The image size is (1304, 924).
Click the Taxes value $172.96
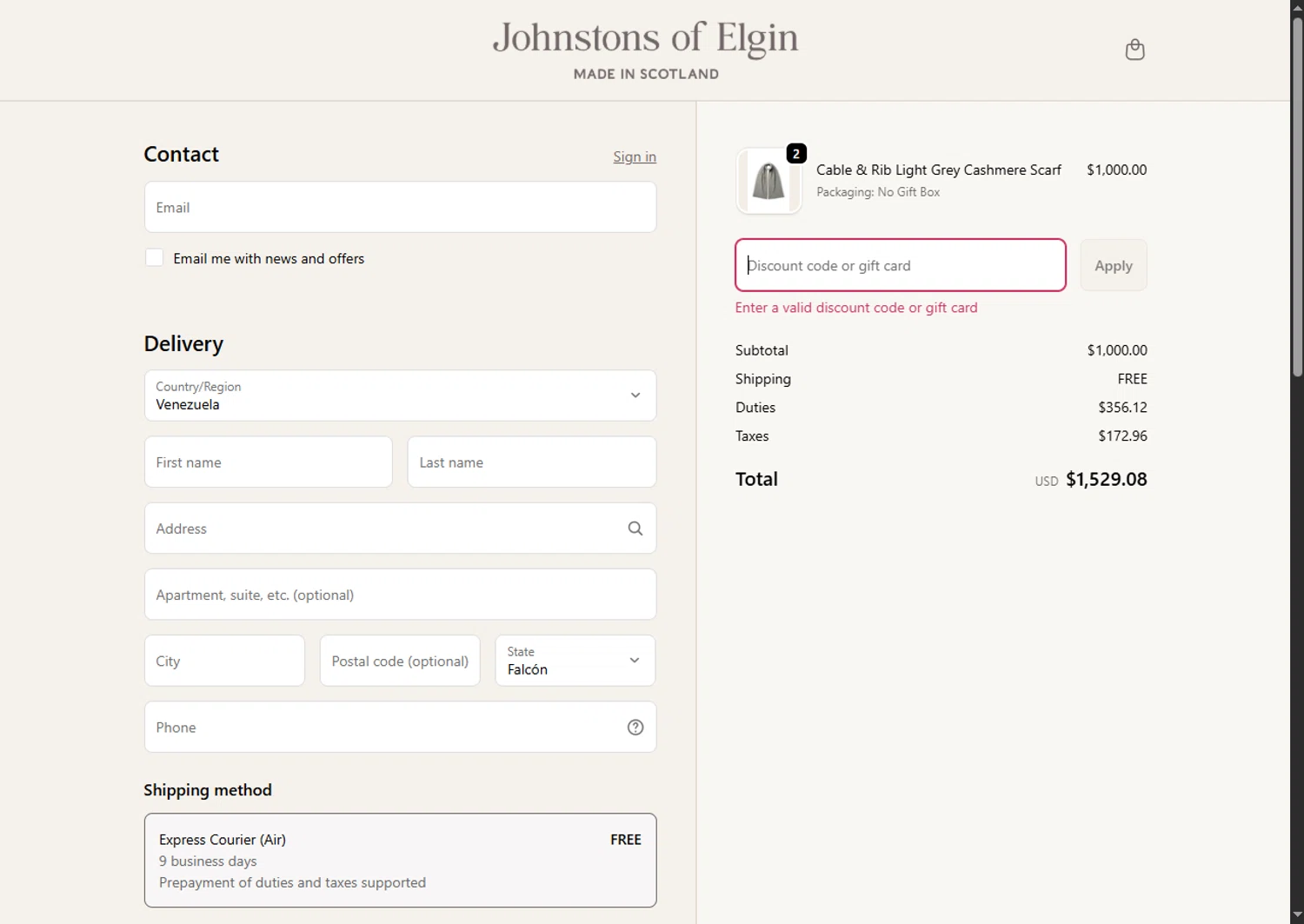click(1122, 436)
